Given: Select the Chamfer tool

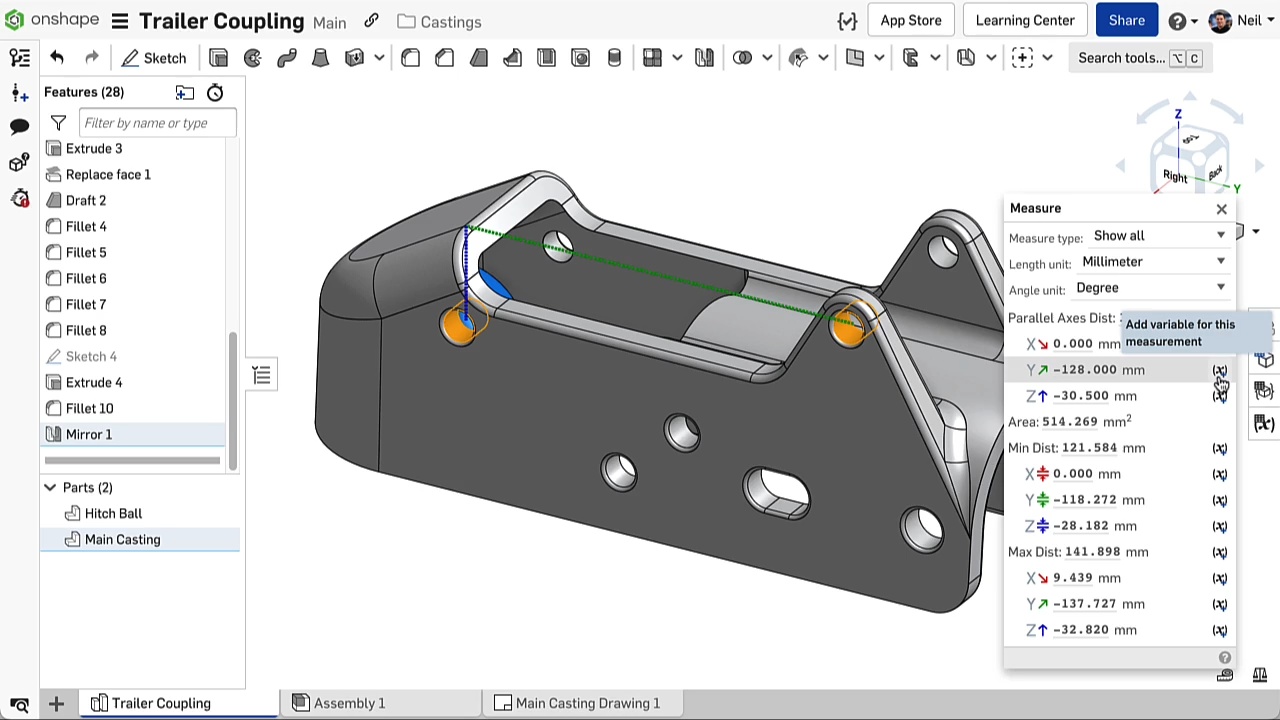Looking at the screenshot, I should point(445,58).
